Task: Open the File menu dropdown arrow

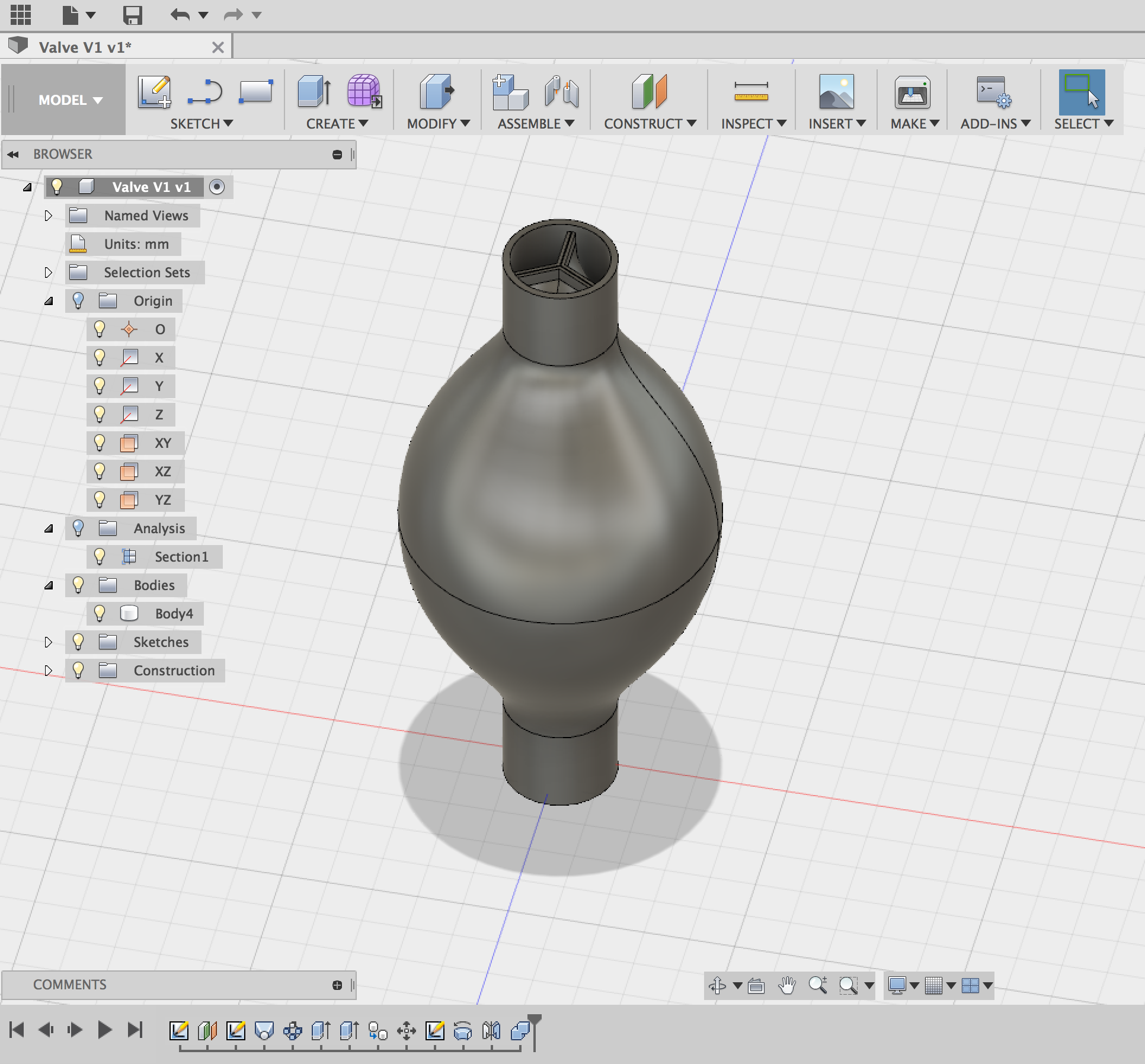Action: [x=91, y=15]
